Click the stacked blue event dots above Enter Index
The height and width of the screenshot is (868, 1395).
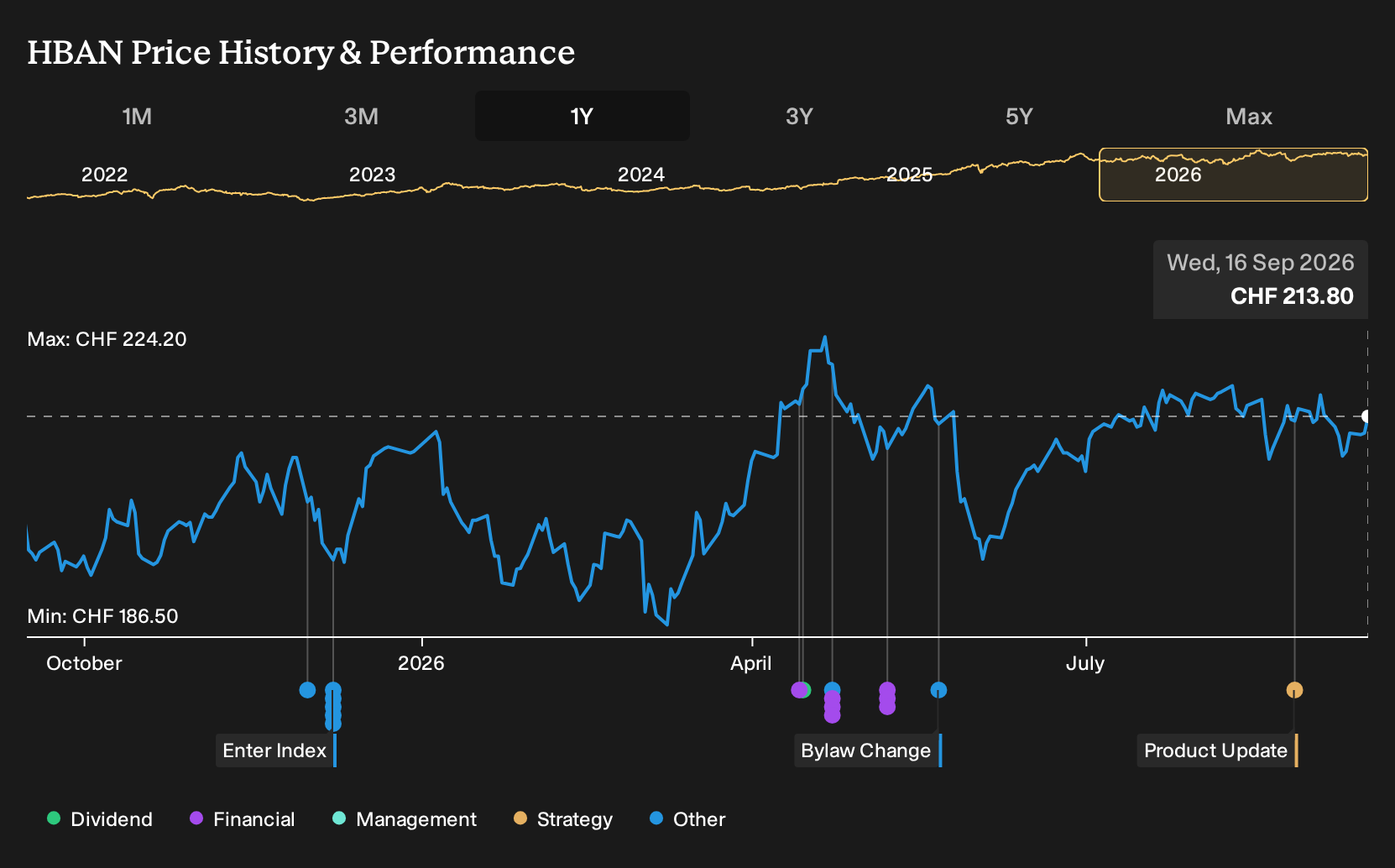[x=333, y=707]
